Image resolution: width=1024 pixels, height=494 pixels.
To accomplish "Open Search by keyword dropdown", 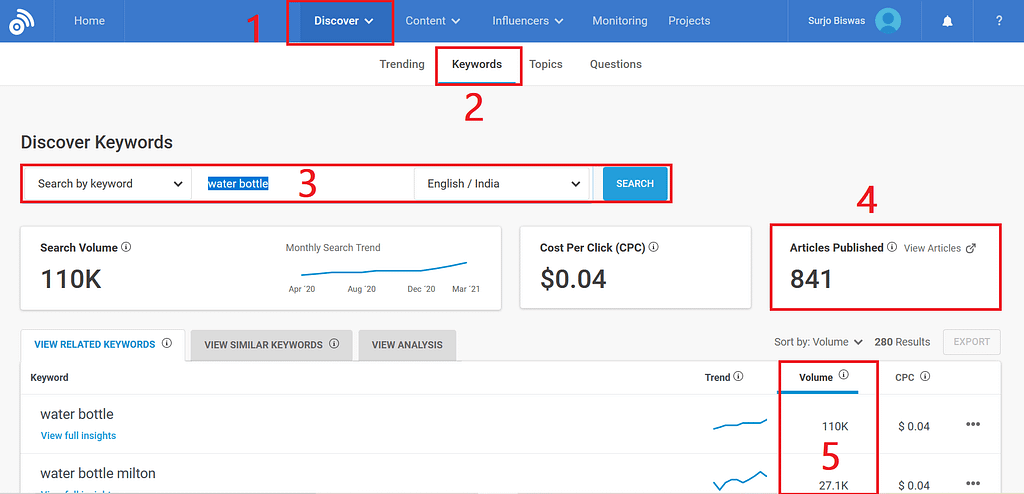I will click(108, 184).
